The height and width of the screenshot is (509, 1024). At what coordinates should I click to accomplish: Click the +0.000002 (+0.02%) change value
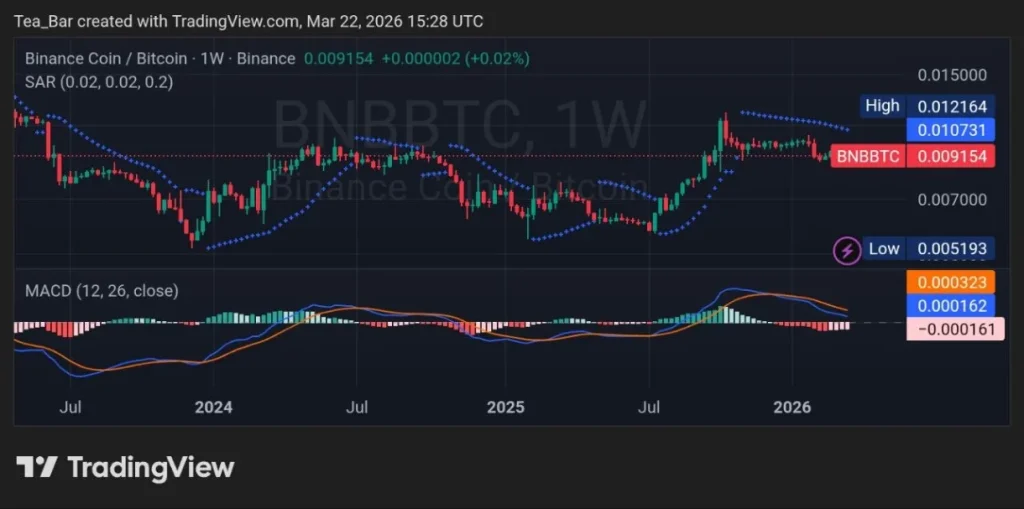tap(455, 59)
